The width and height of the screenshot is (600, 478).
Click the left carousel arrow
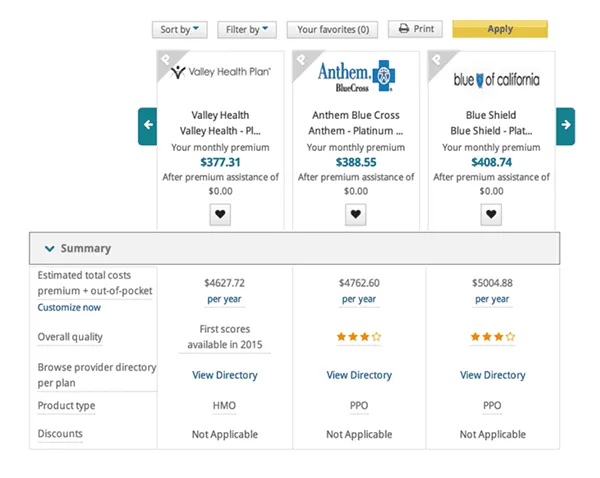coord(148,125)
